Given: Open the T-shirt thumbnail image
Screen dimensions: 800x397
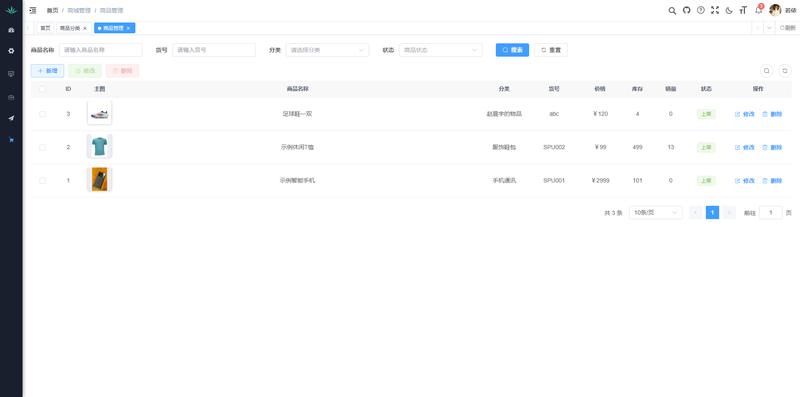Looking at the screenshot, I should [x=99, y=146].
